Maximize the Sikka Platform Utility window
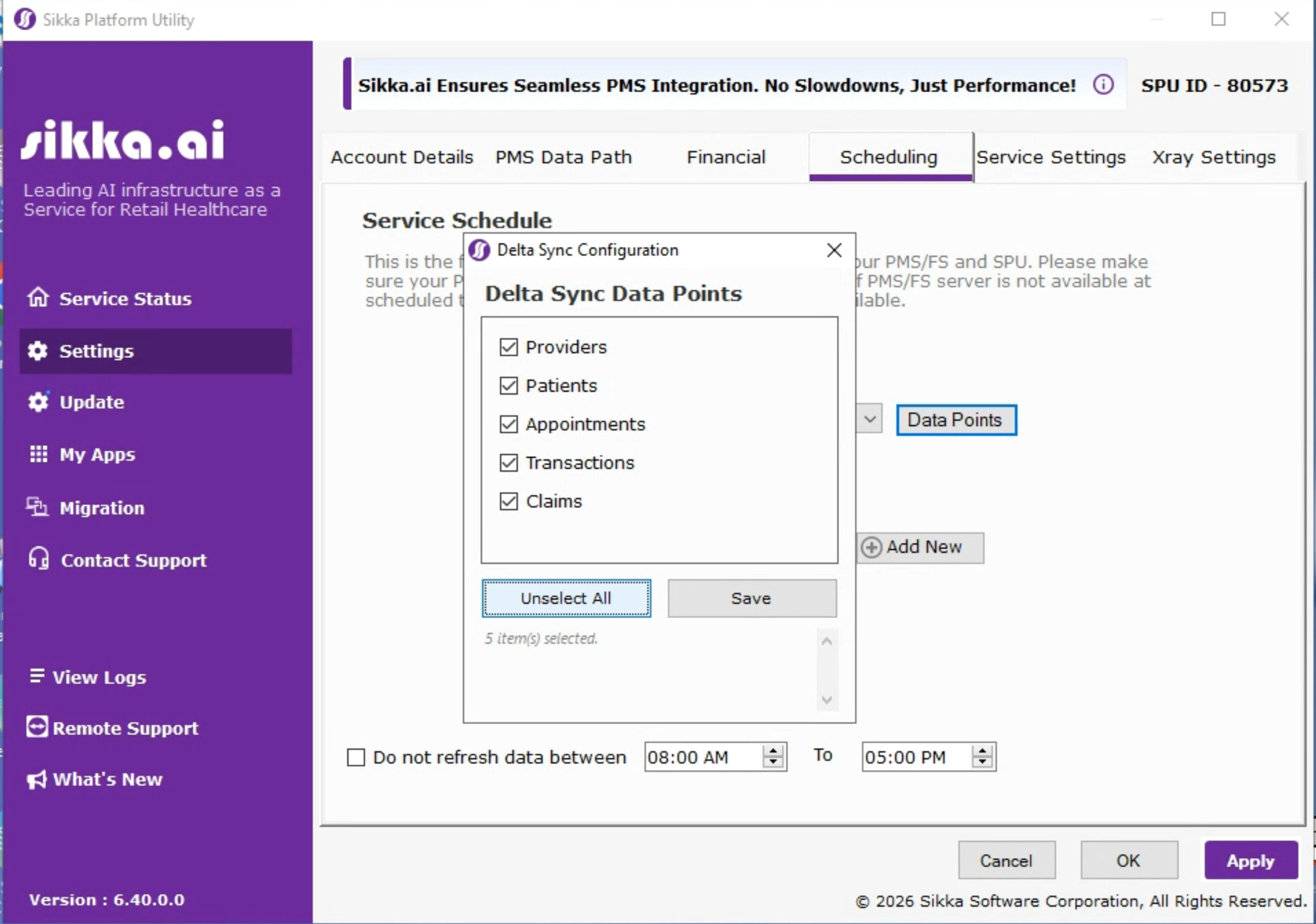 click(x=1218, y=19)
